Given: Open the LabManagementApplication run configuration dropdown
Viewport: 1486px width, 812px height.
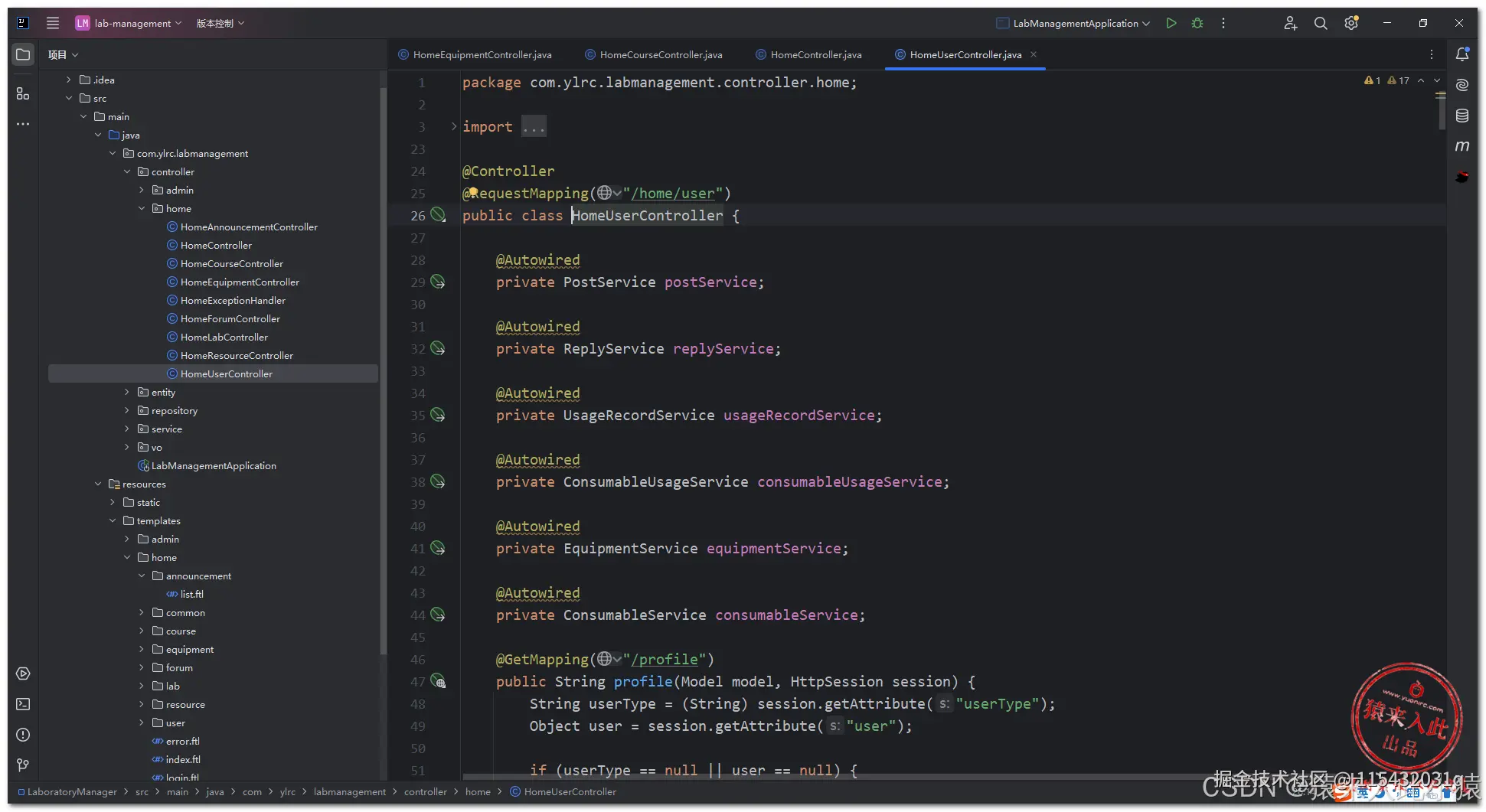Looking at the screenshot, I should click(1073, 23).
